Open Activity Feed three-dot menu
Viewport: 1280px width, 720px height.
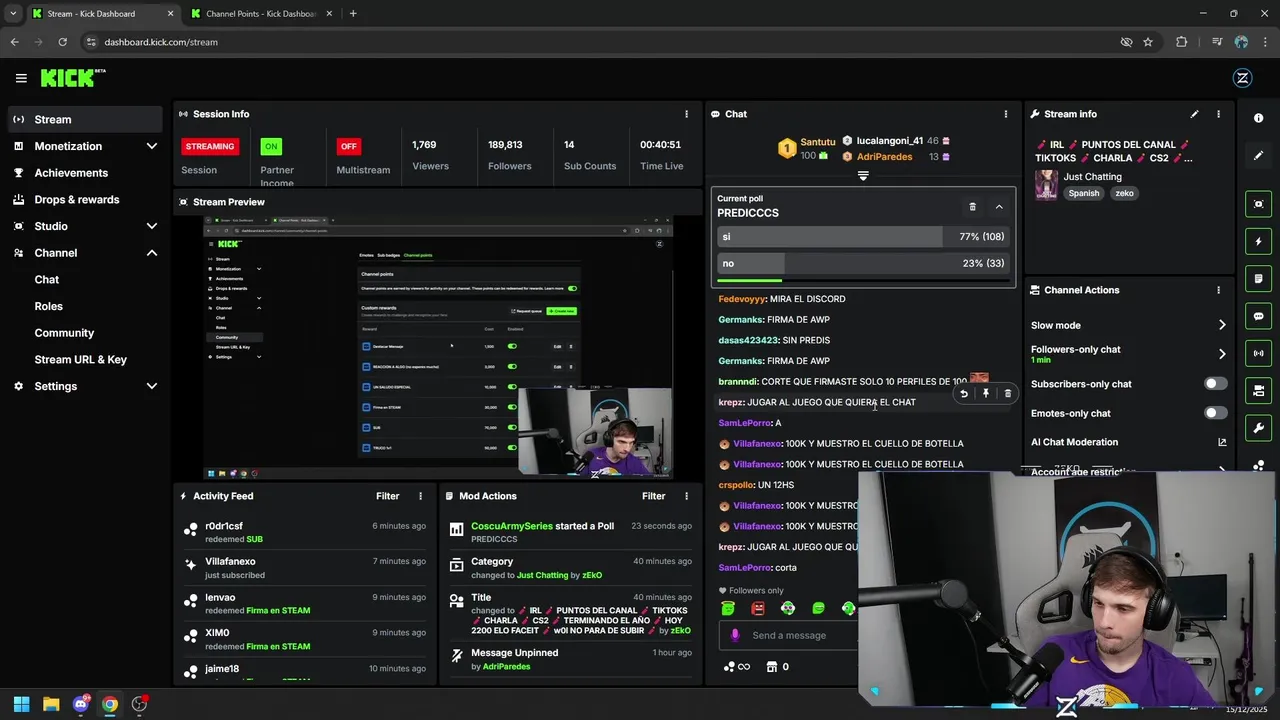420,496
